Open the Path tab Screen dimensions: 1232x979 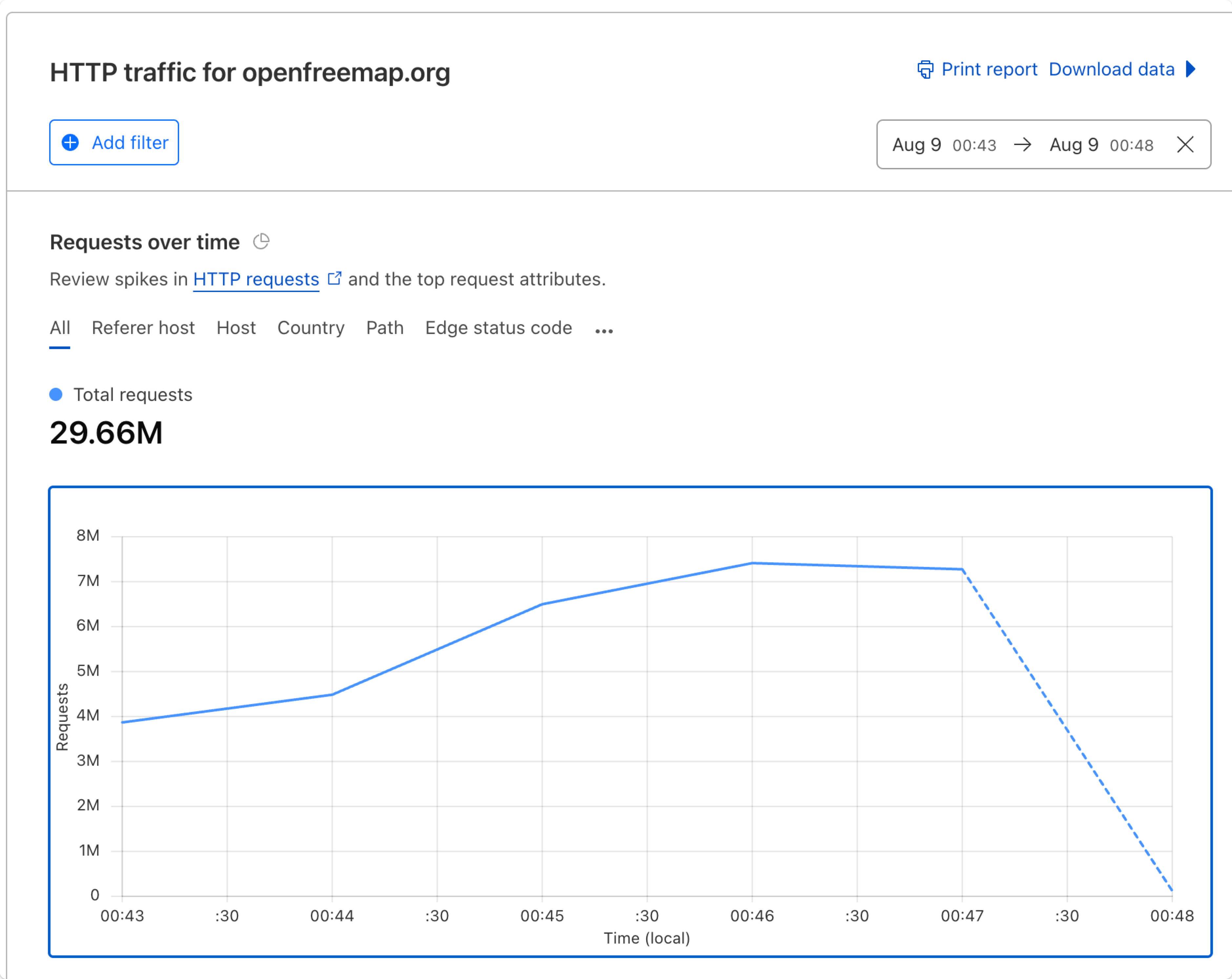(384, 327)
